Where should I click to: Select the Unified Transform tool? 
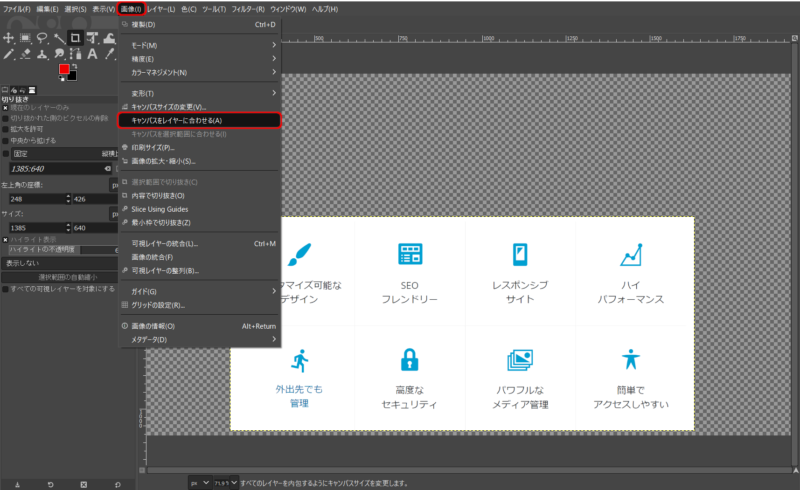pos(92,38)
